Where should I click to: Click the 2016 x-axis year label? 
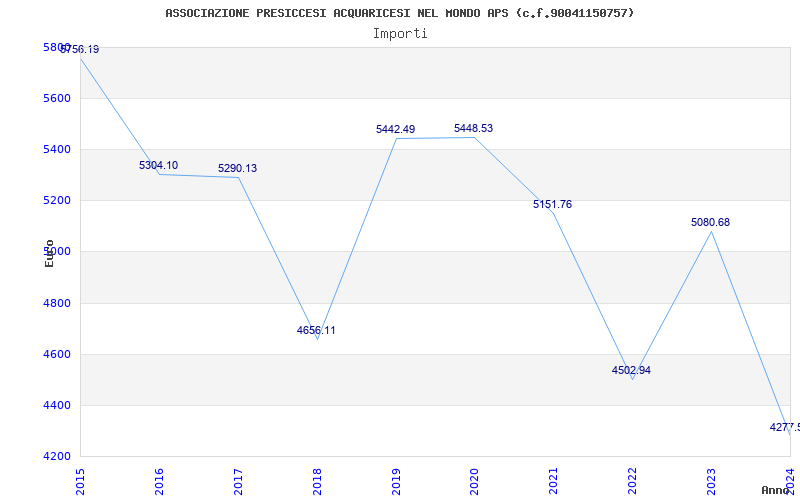[x=159, y=481]
